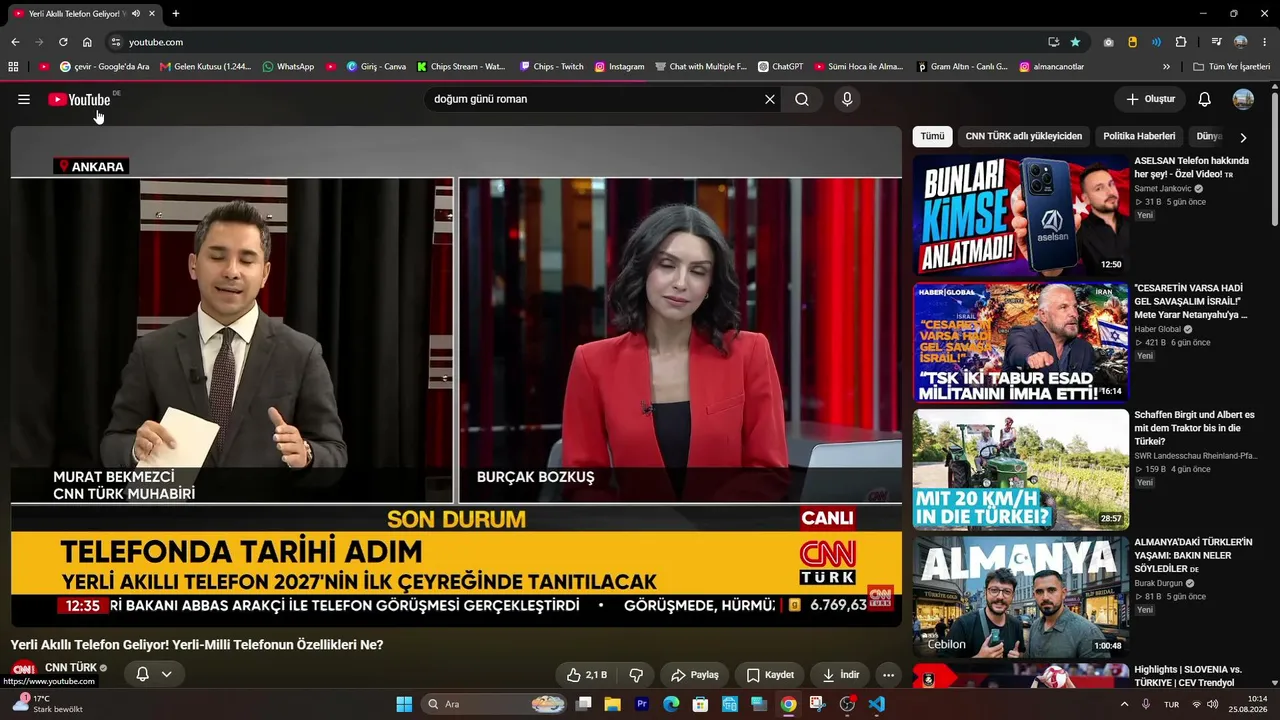Open File Explorer from the taskbar
Viewport: 1280px width, 720px height.
[x=613, y=704]
